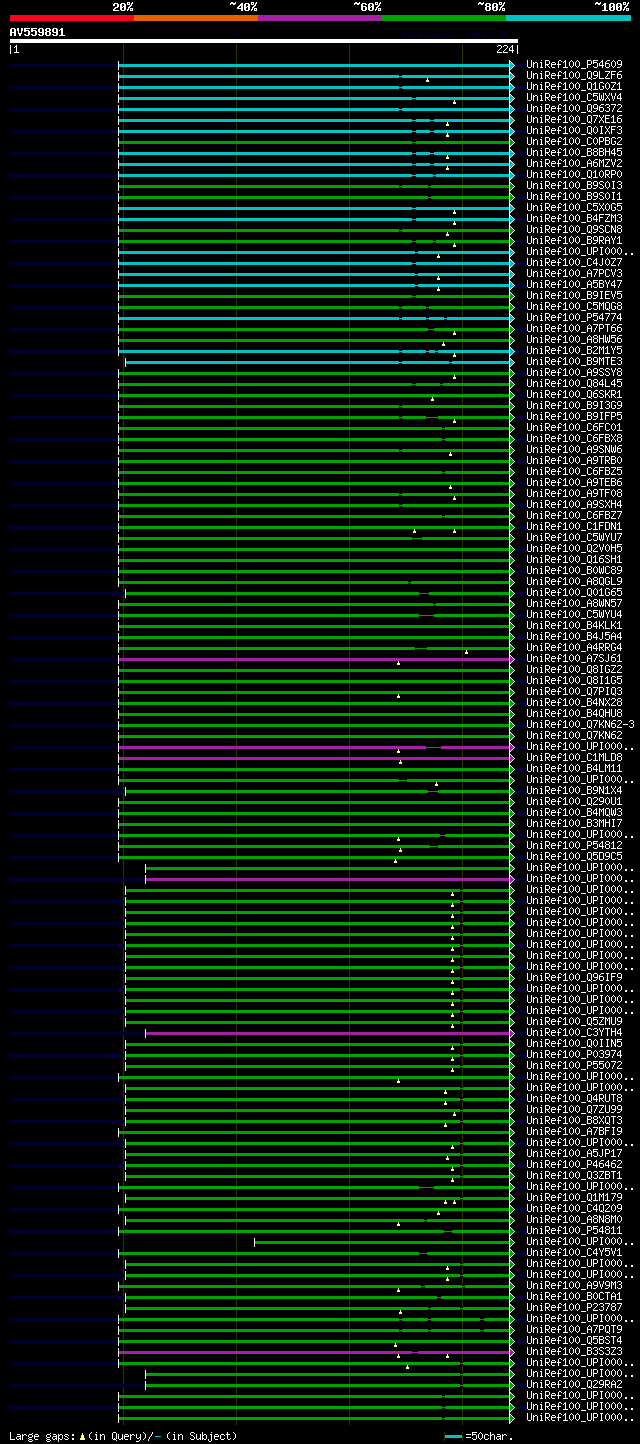Select the purple alignment bar for B3S3Z3
The height and width of the screenshot is (1444, 640).
click(x=316, y=1352)
